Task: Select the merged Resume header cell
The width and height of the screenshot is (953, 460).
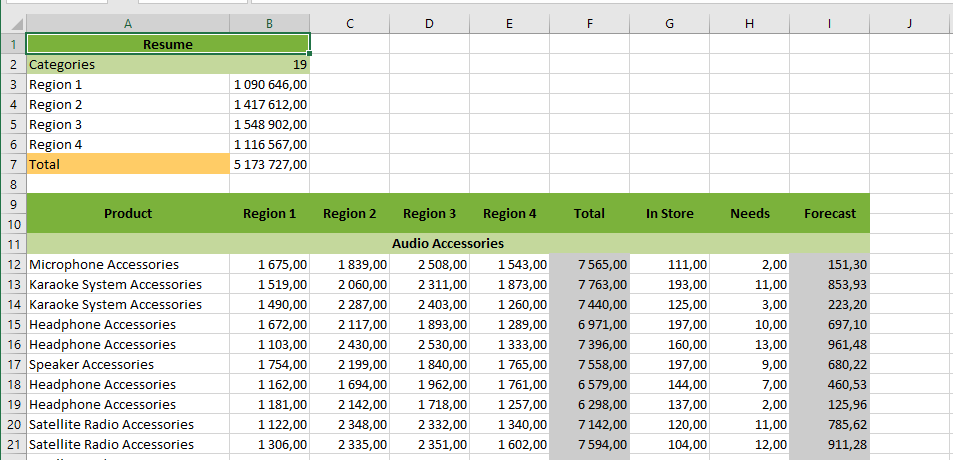Action: point(168,44)
